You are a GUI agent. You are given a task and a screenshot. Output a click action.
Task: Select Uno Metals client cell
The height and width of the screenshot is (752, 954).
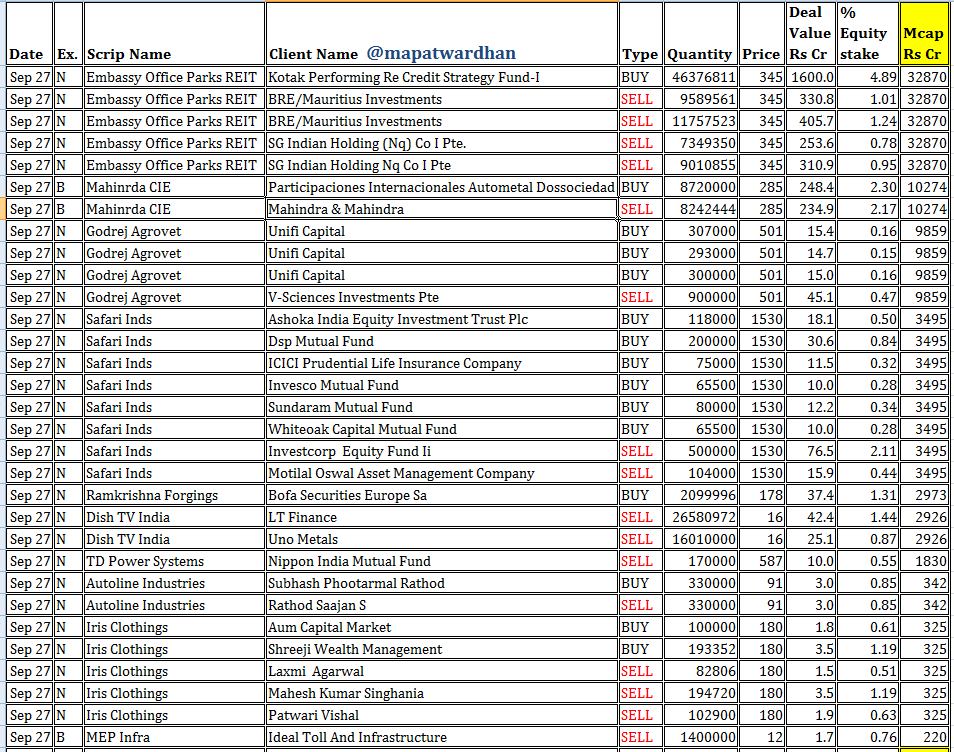click(442, 539)
